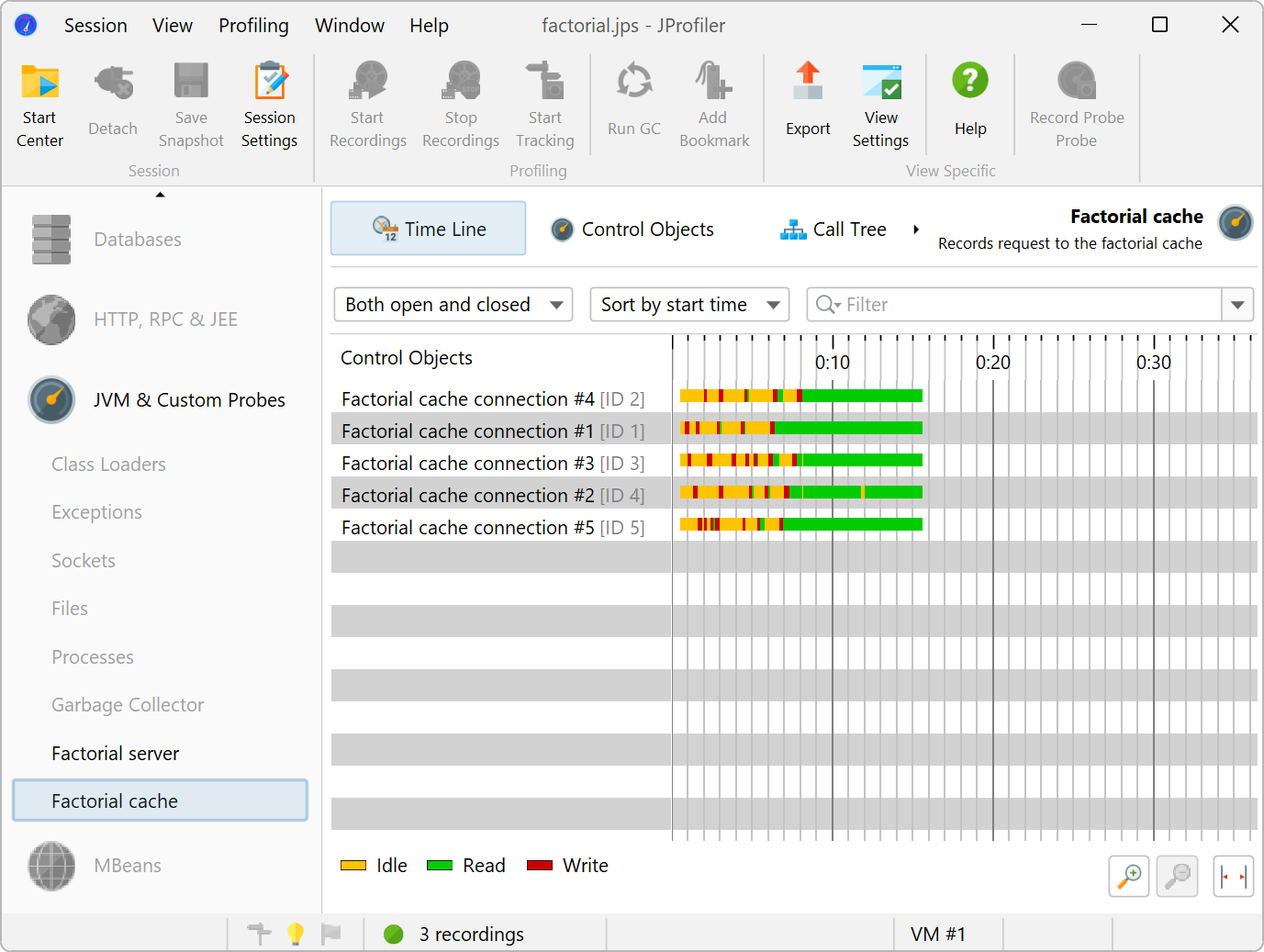This screenshot has width=1264, height=952.
Task: Click the Read green legend swatch
Action: tap(440, 866)
